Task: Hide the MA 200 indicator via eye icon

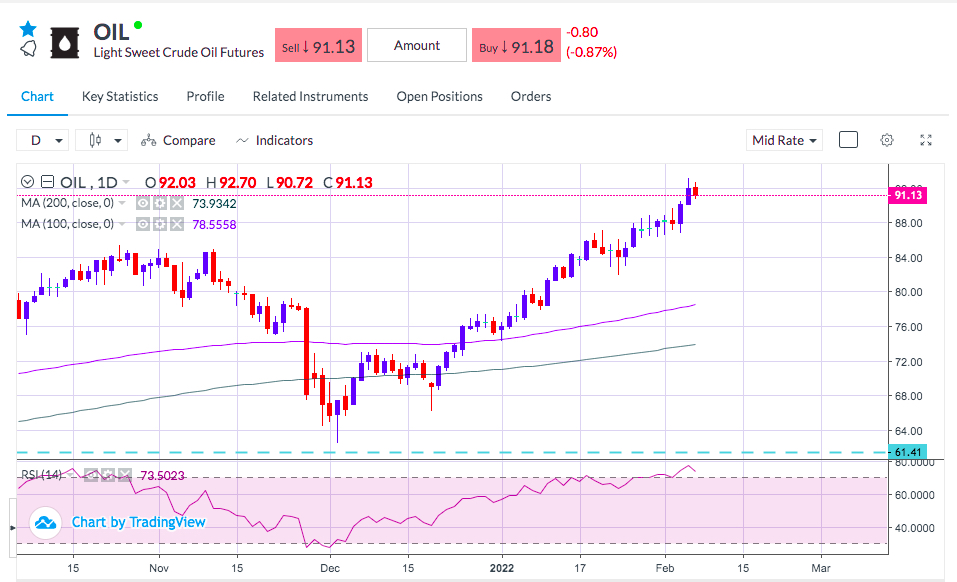Action: (143, 203)
